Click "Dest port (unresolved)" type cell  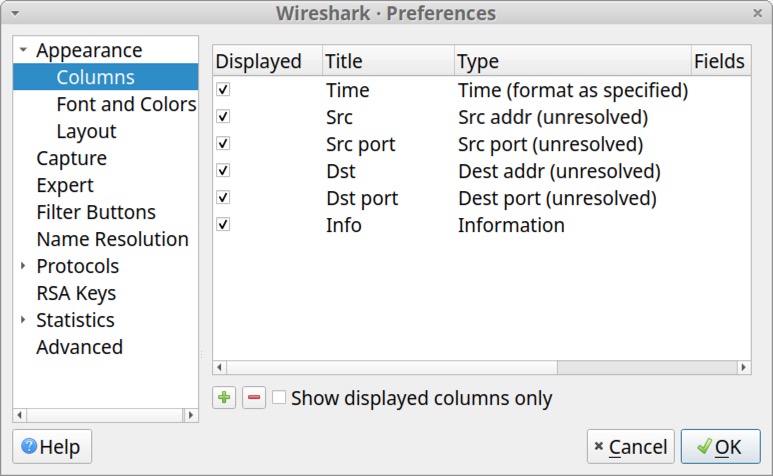558,198
